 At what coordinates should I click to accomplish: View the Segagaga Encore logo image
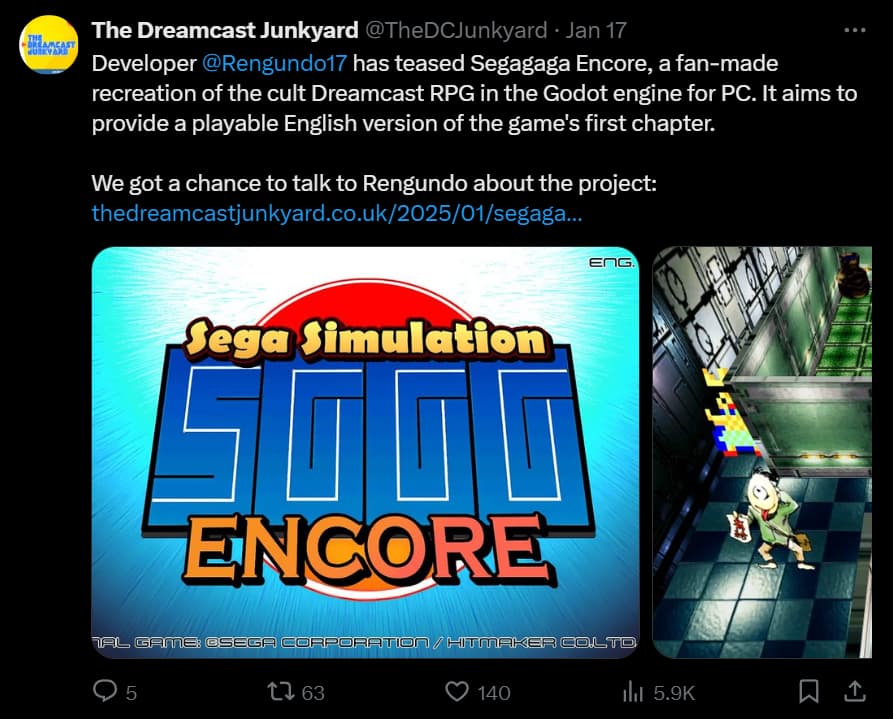pyautogui.click(x=365, y=452)
